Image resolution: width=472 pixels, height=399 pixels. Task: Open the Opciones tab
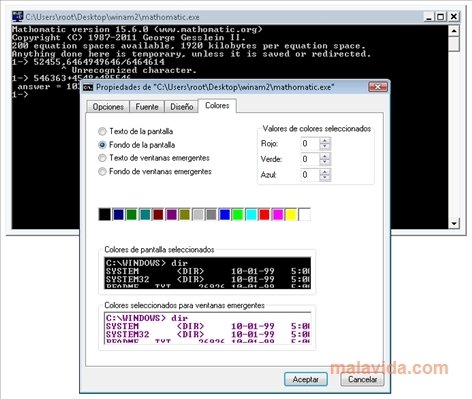[108, 107]
